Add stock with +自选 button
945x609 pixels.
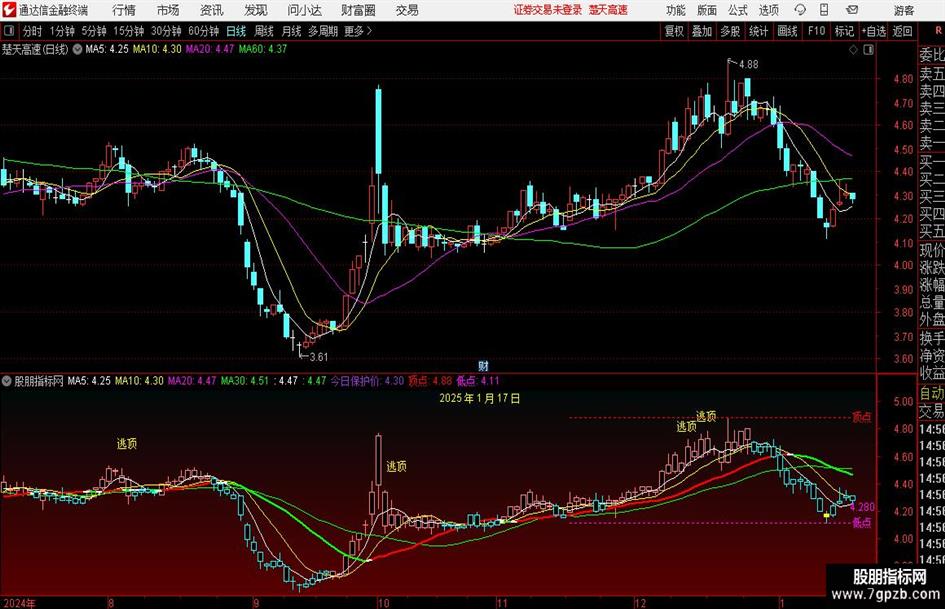[874, 31]
